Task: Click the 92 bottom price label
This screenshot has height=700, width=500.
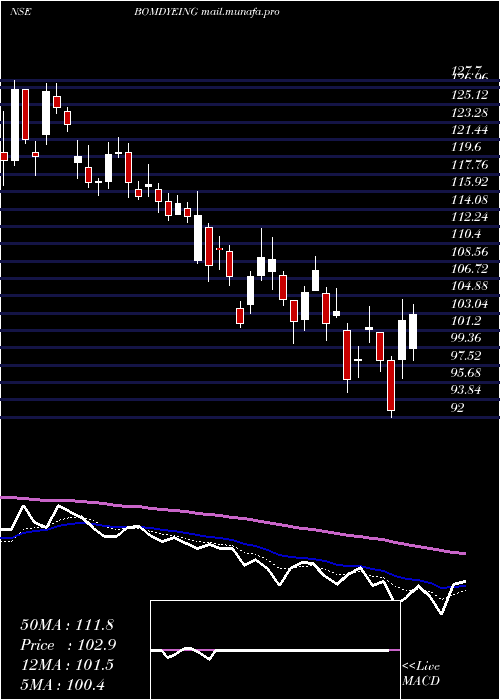Action: pos(458,408)
